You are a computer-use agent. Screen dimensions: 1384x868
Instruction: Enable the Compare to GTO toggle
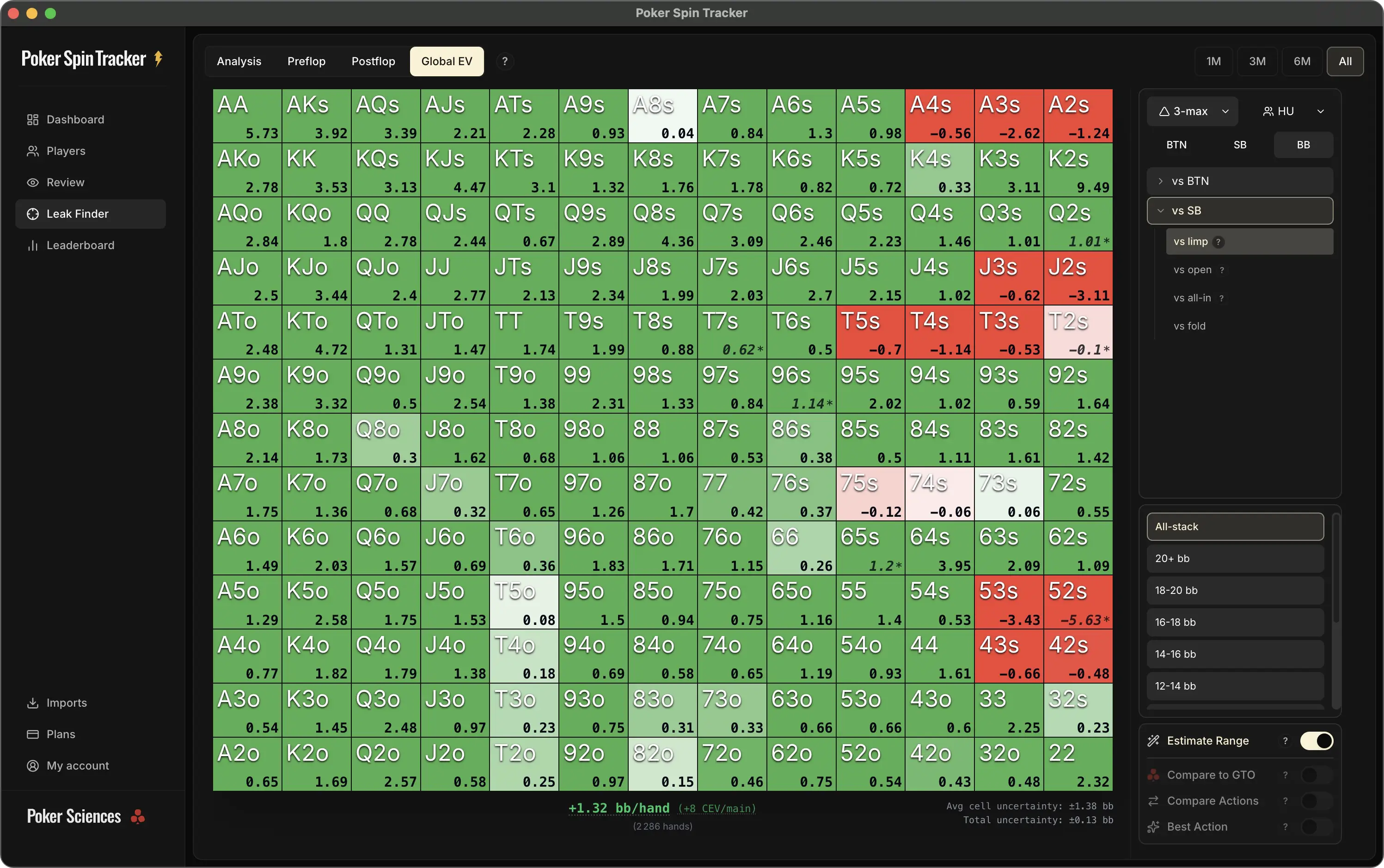click(x=1316, y=775)
